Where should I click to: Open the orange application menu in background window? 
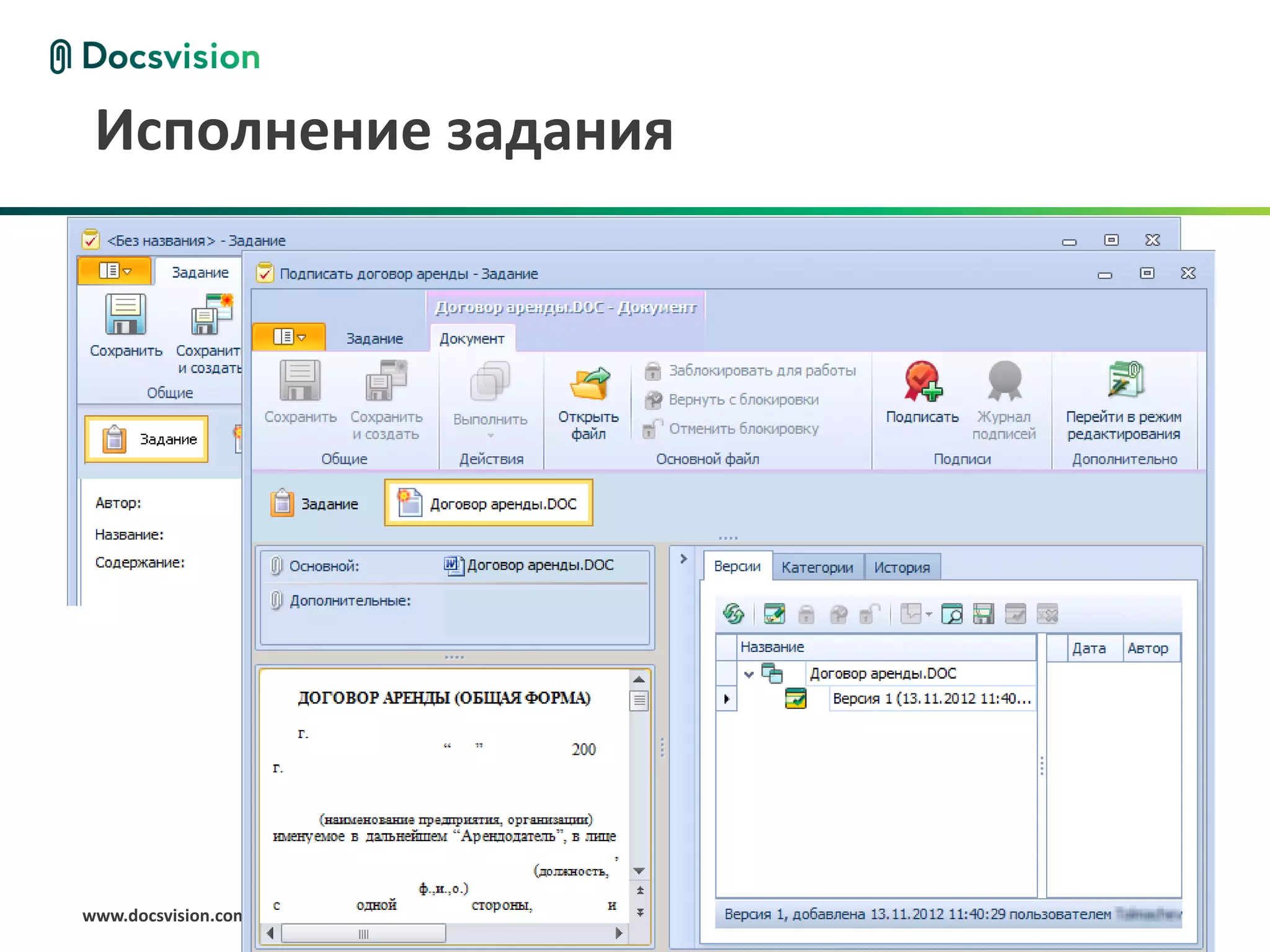pyautogui.click(x=115, y=271)
